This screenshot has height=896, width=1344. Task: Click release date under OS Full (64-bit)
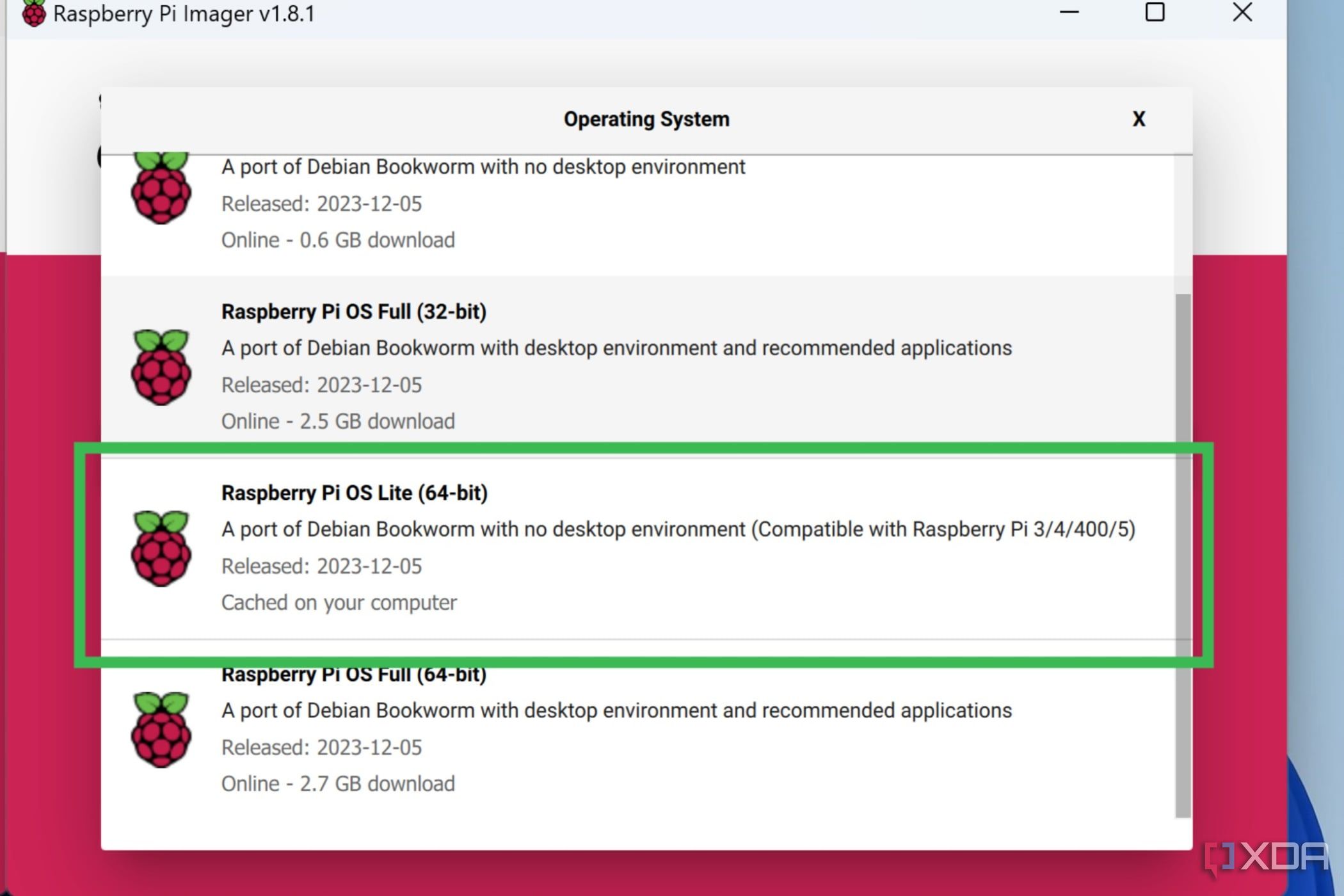click(321, 747)
